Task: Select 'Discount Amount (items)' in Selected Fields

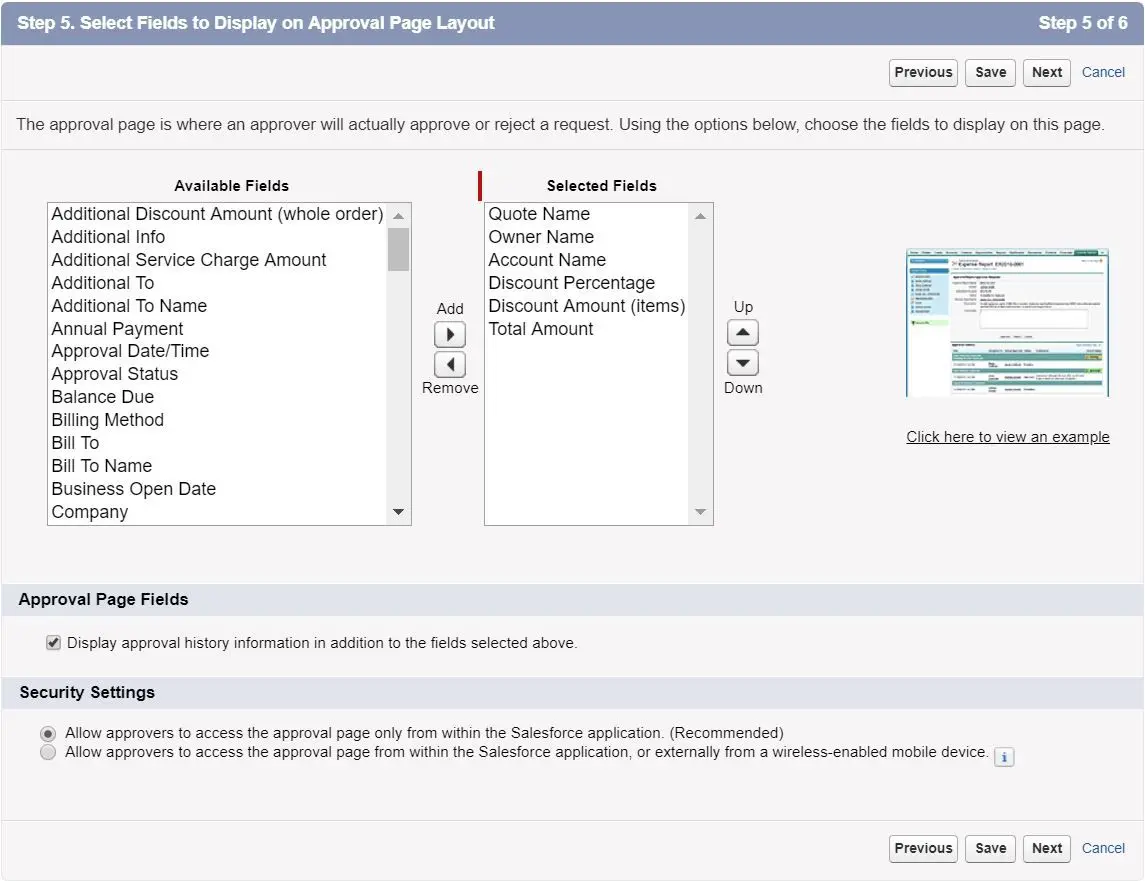Action: tap(587, 306)
